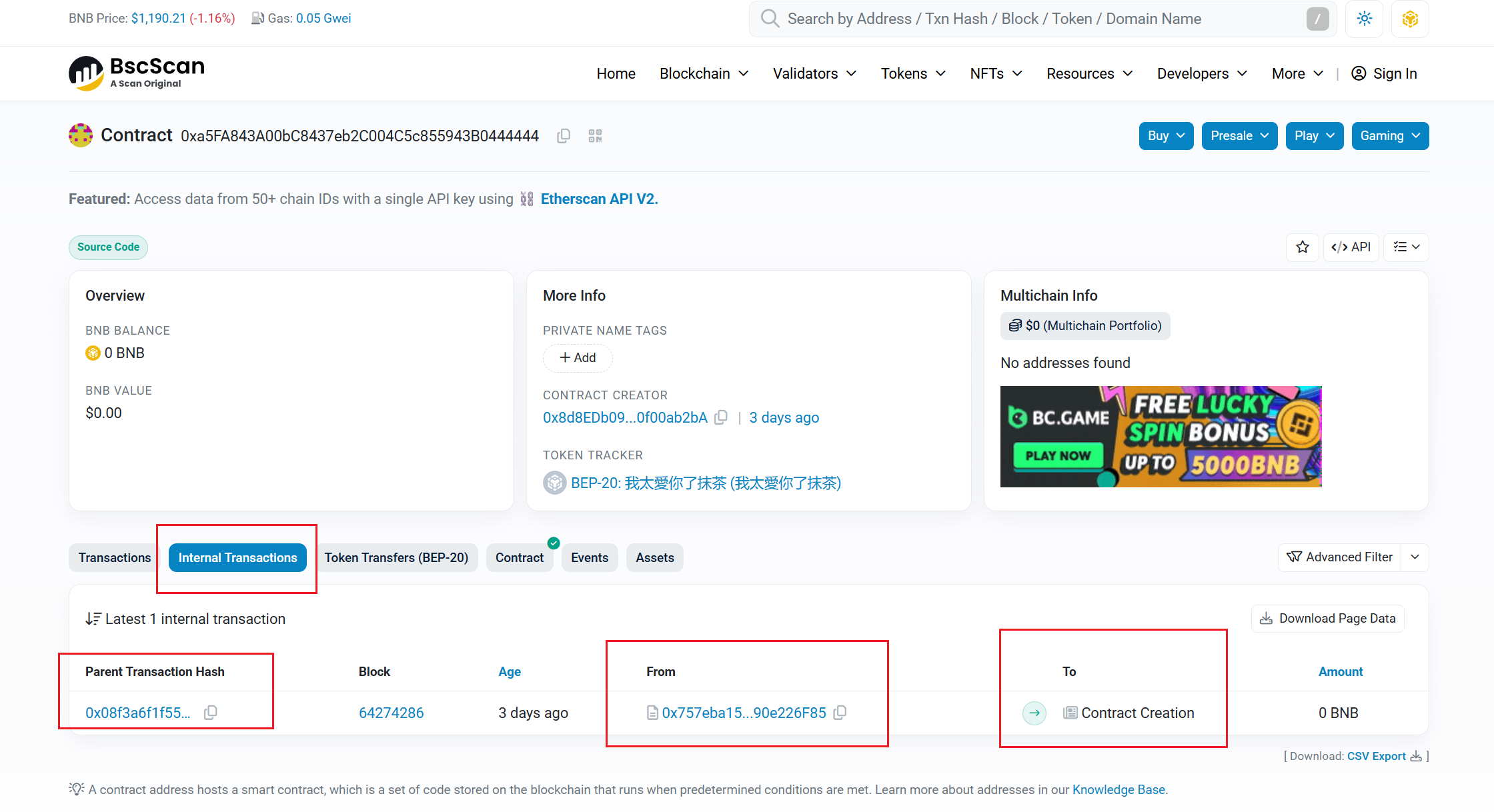Image resolution: width=1494 pixels, height=812 pixels.
Task: Copy contract creator address icon
Action: pyautogui.click(x=721, y=417)
